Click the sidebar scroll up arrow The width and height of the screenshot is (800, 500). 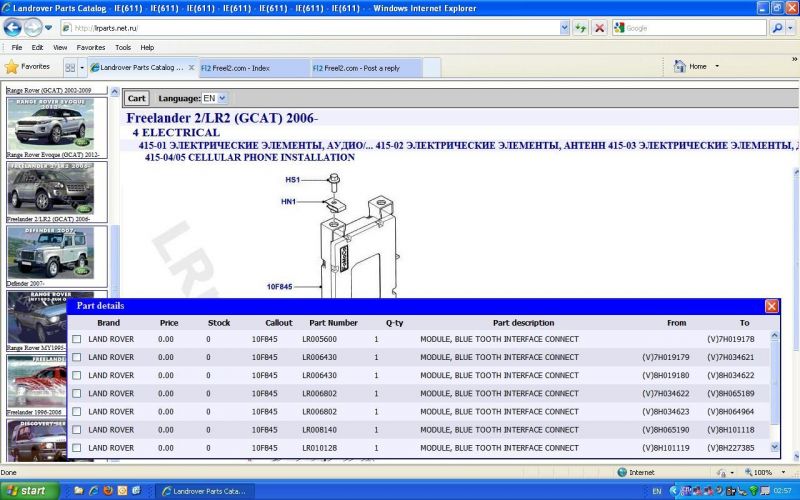point(115,92)
